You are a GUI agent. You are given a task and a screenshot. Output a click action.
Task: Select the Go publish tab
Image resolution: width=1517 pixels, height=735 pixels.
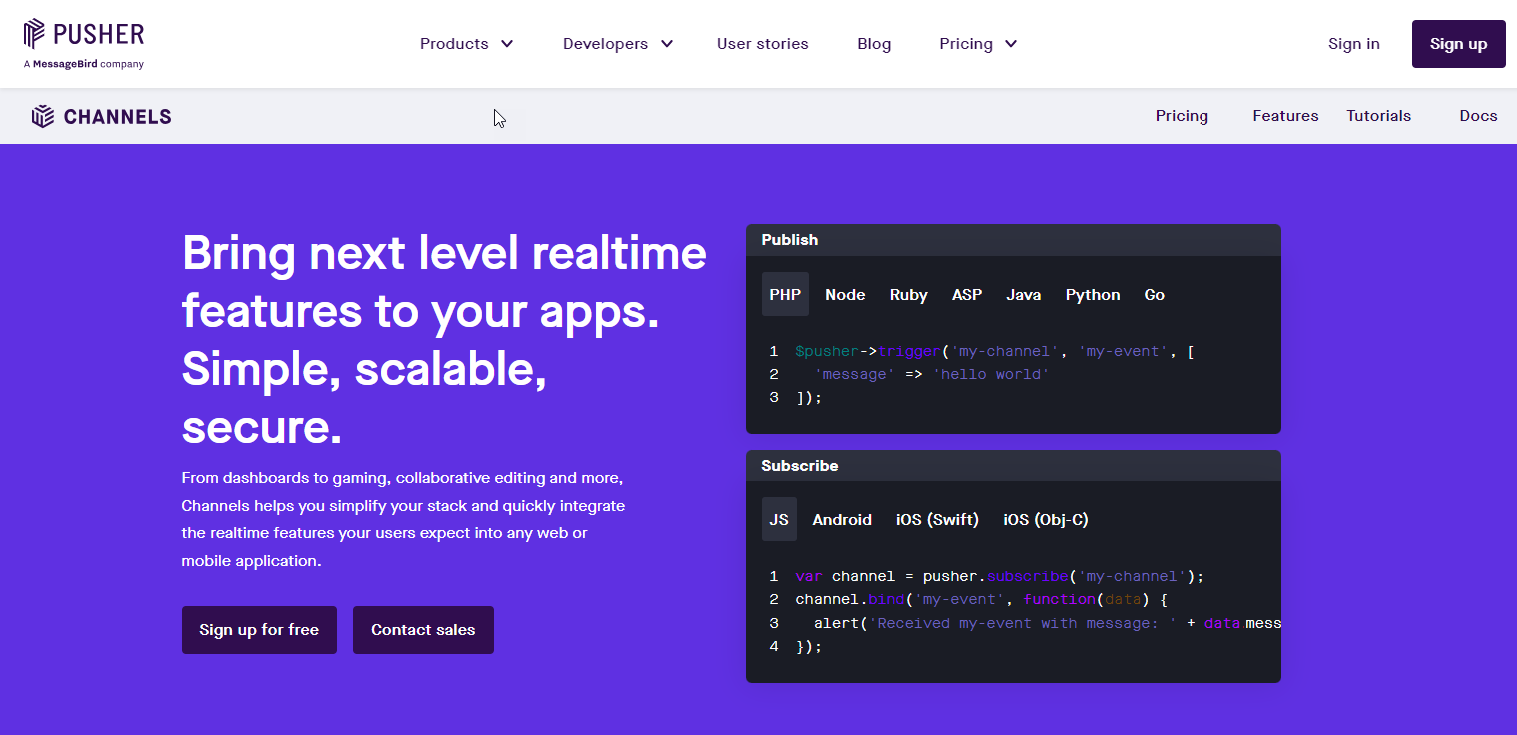tap(1155, 295)
